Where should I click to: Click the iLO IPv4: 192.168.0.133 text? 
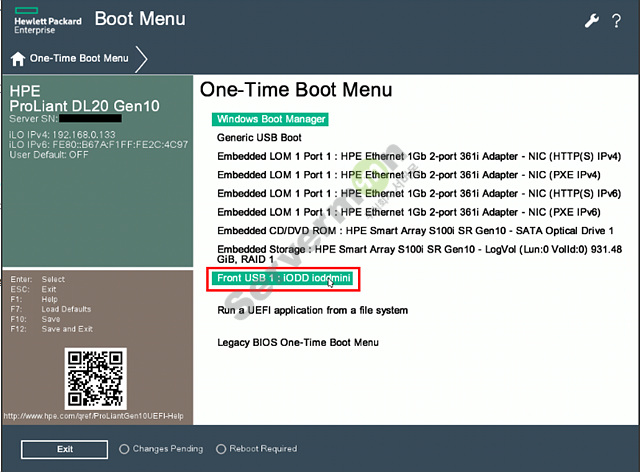point(62,134)
